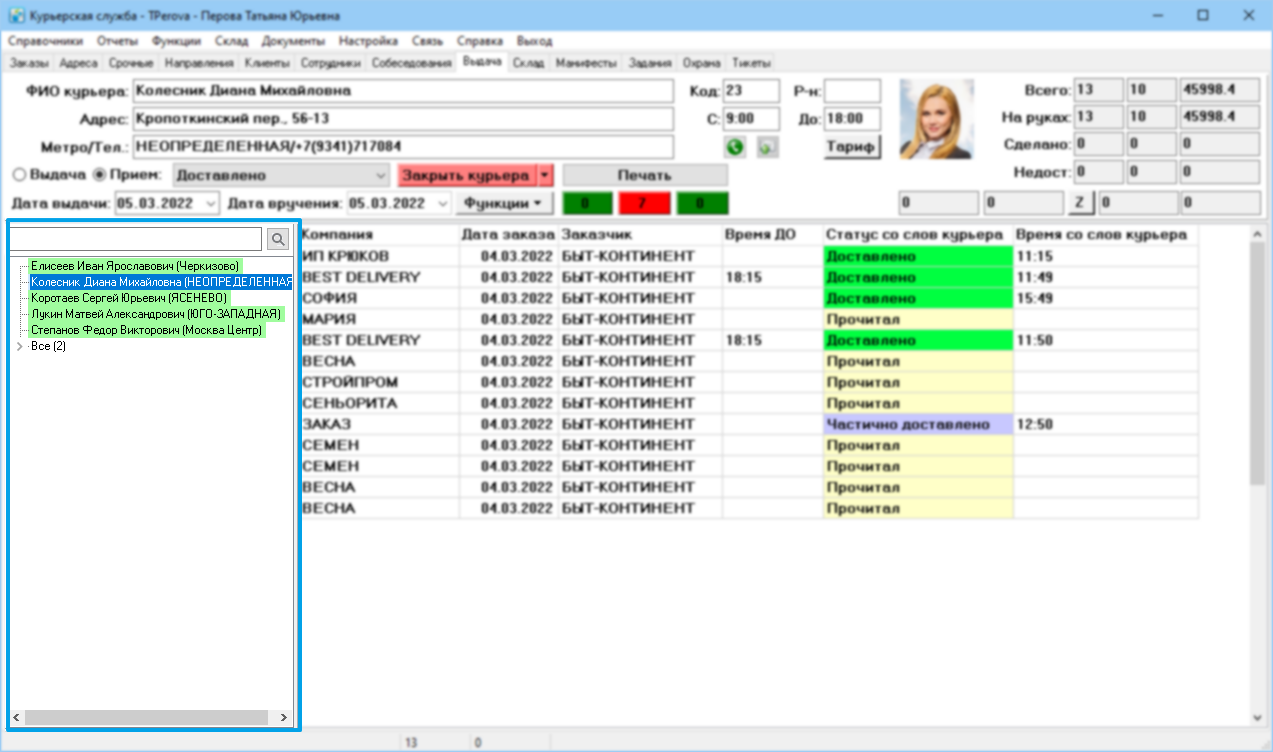Select the Выдача radio button
1273x752 pixels.
[x=19, y=175]
